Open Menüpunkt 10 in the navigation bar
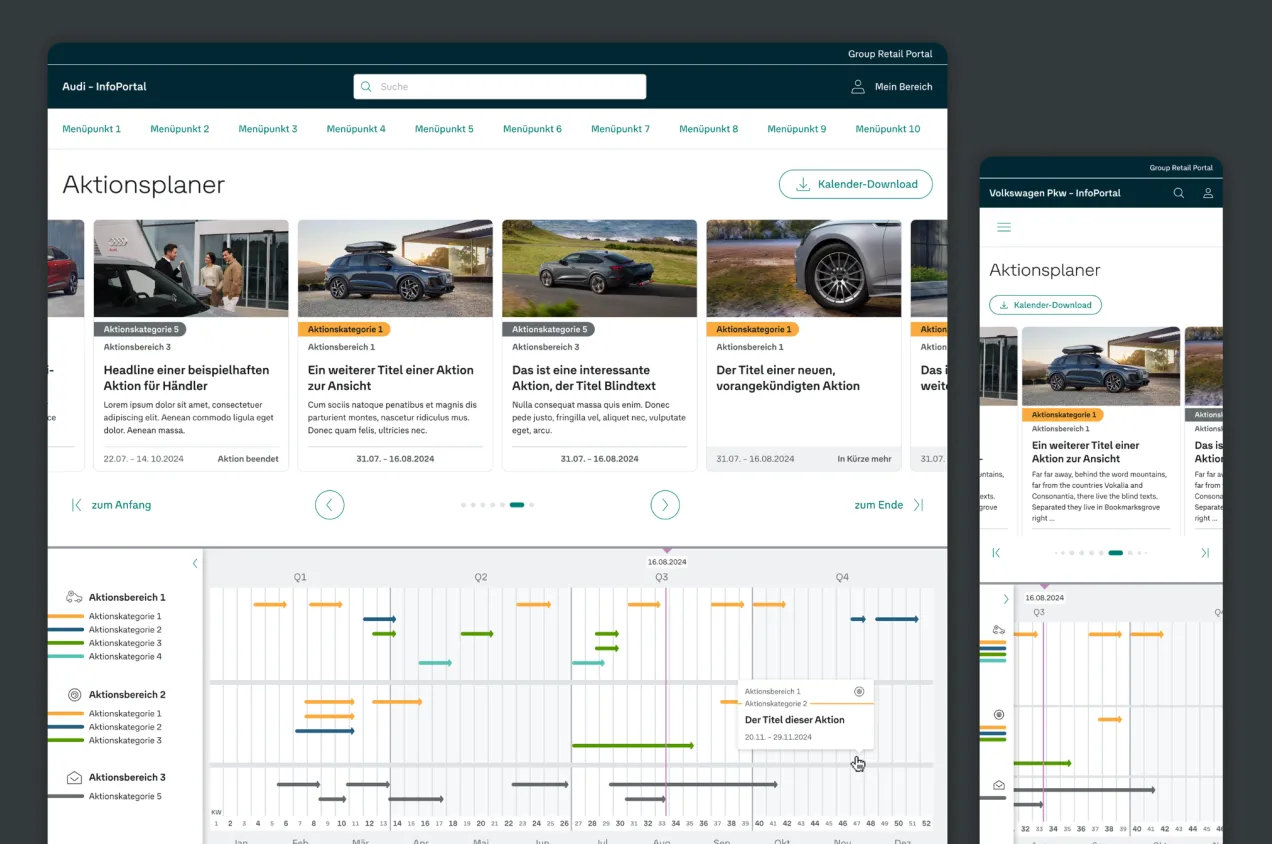1272x844 pixels. 888,128
